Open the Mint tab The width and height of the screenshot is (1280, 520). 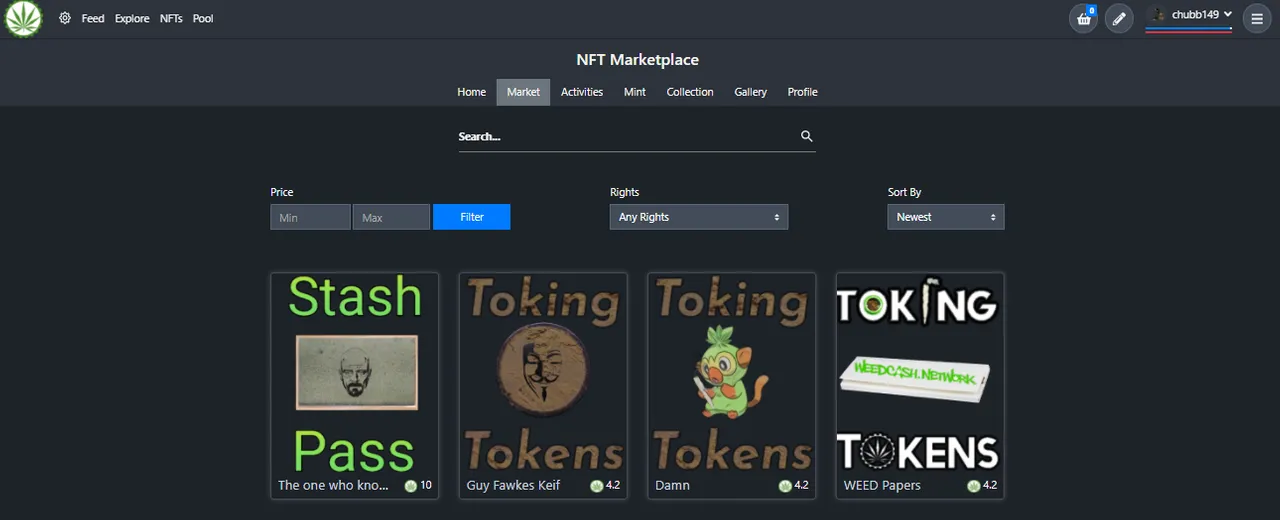[x=635, y=92]
